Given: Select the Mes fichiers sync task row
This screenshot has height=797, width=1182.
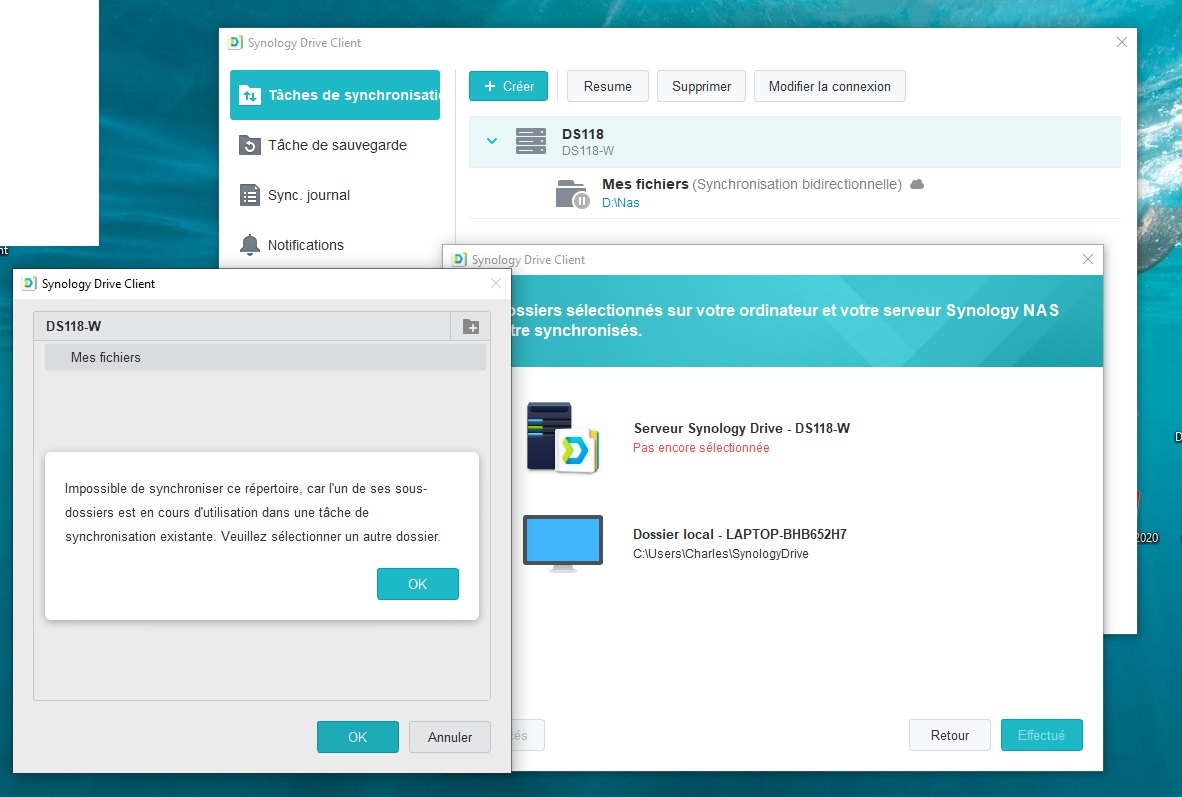Looking at the screenshot, I should pyautogui.click(x=795, y=193).
